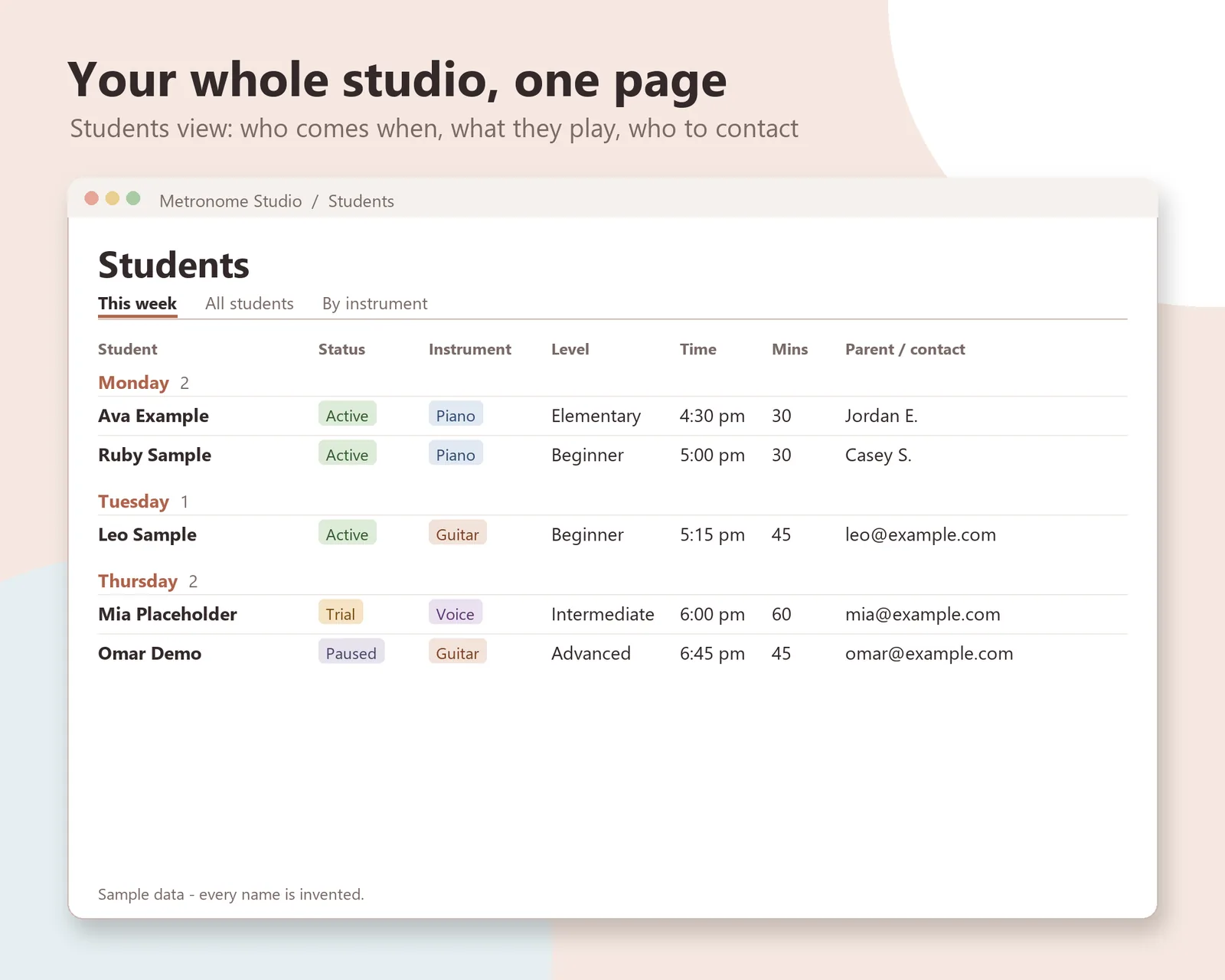Viewport: 1225px width, 980px height.
Task: Click the red window close dot
Action: [x=91, y=198]
